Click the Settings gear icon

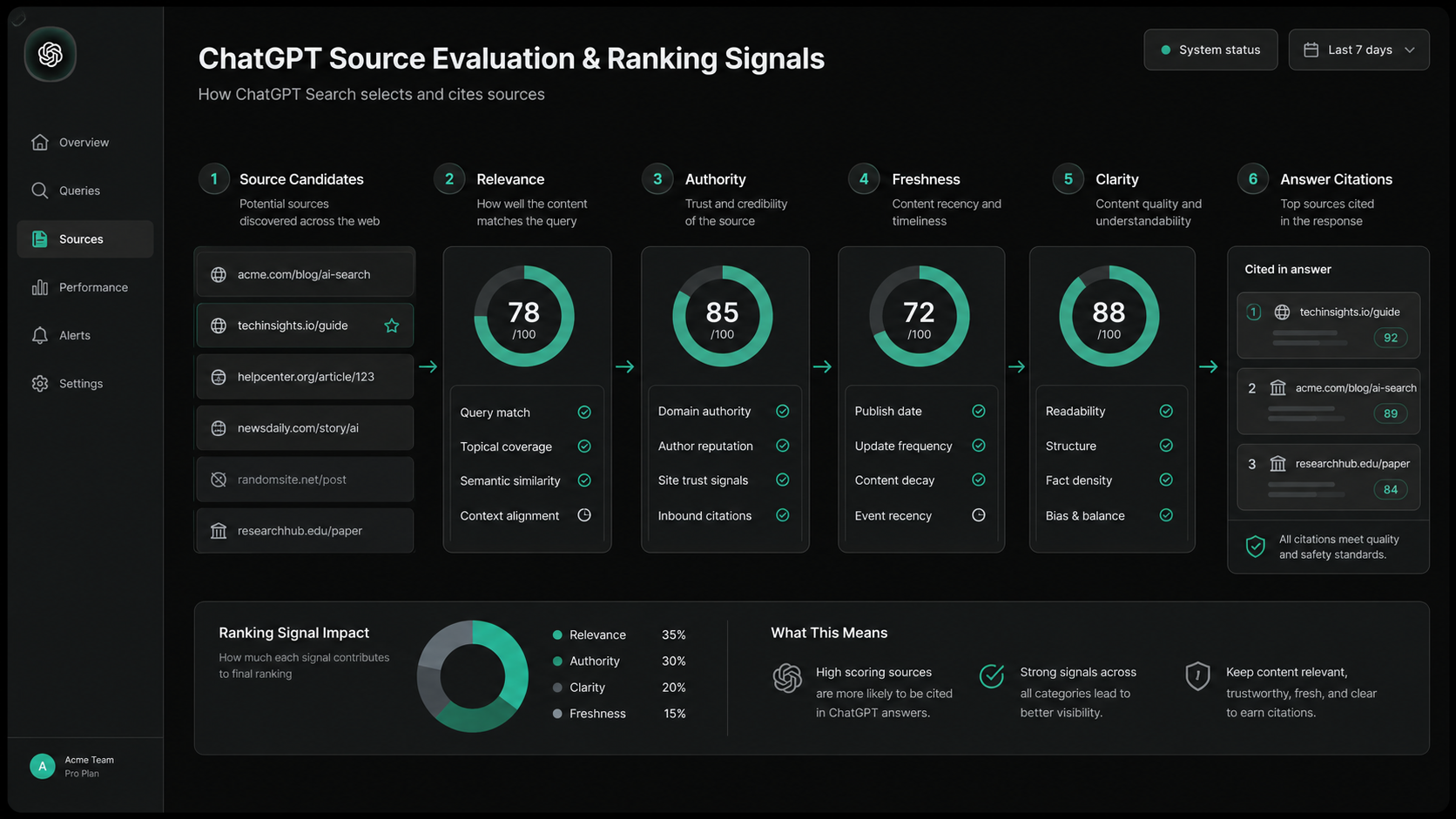pyautogui.click(x=40, y=383)
